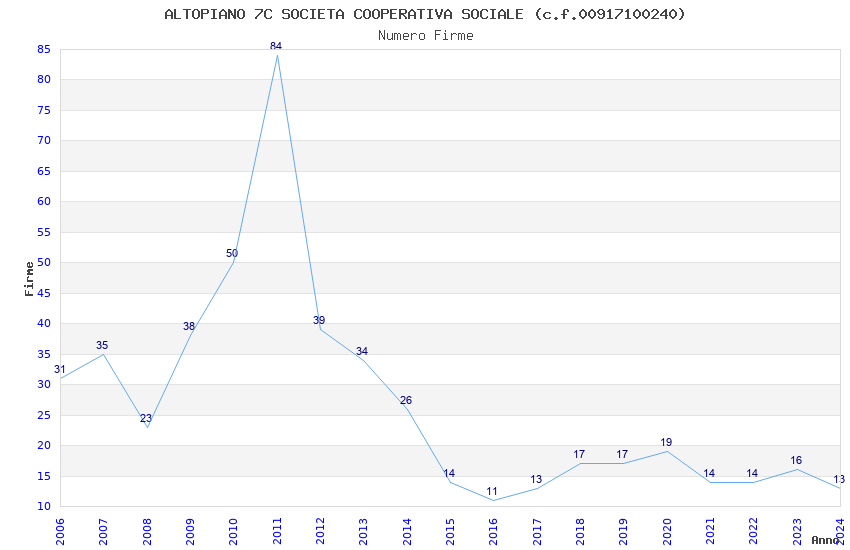The width and height of the screenshot is (850, 550).
Task: Click the data label 19 at 2020
Action: [x=666, y=442]
